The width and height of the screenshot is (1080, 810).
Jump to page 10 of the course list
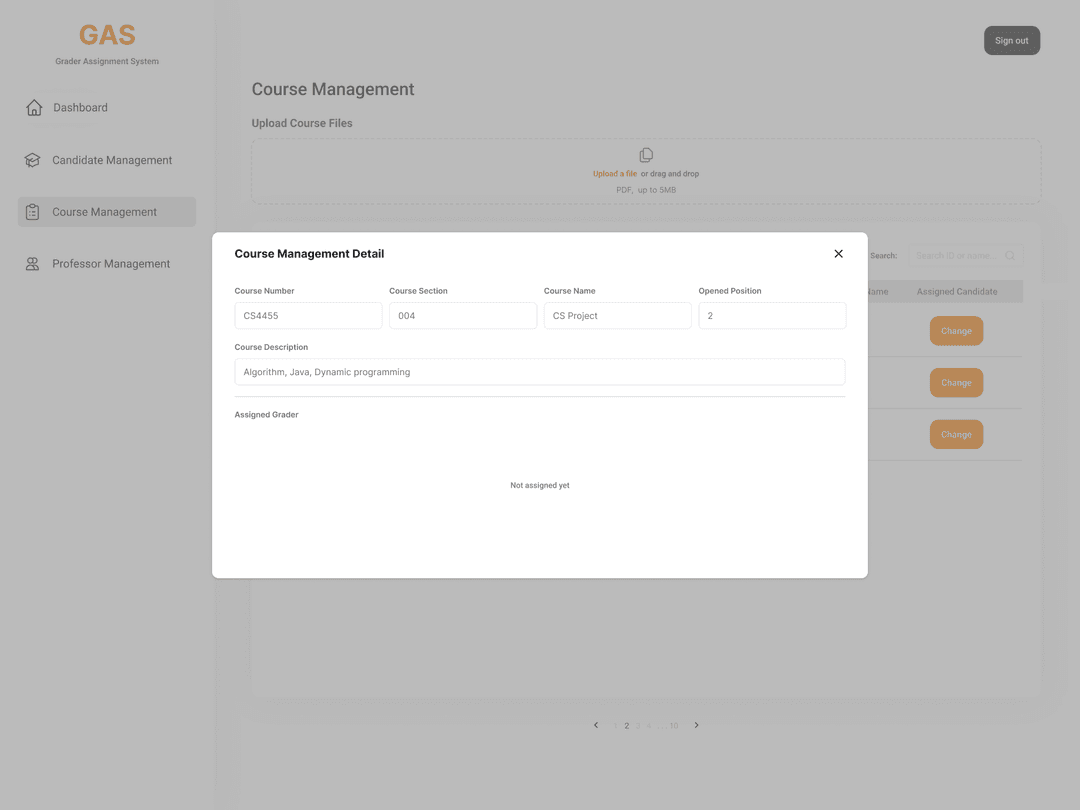[x=673, y=725]
